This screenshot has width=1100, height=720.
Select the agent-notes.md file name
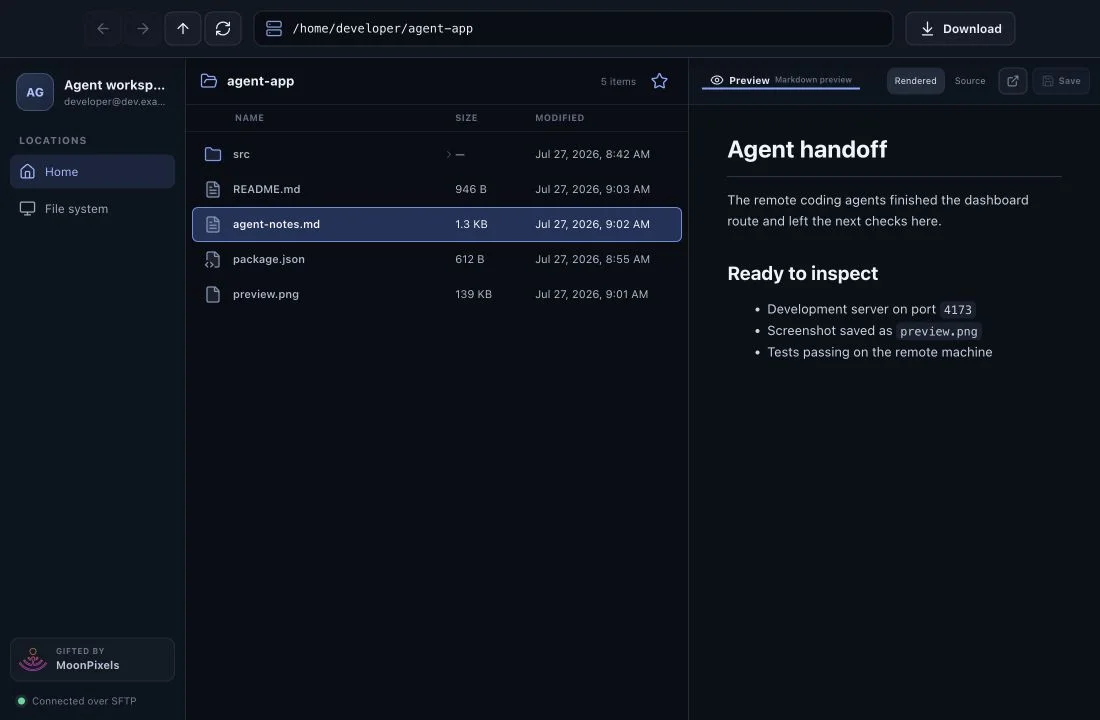click(x=276, y=225)
